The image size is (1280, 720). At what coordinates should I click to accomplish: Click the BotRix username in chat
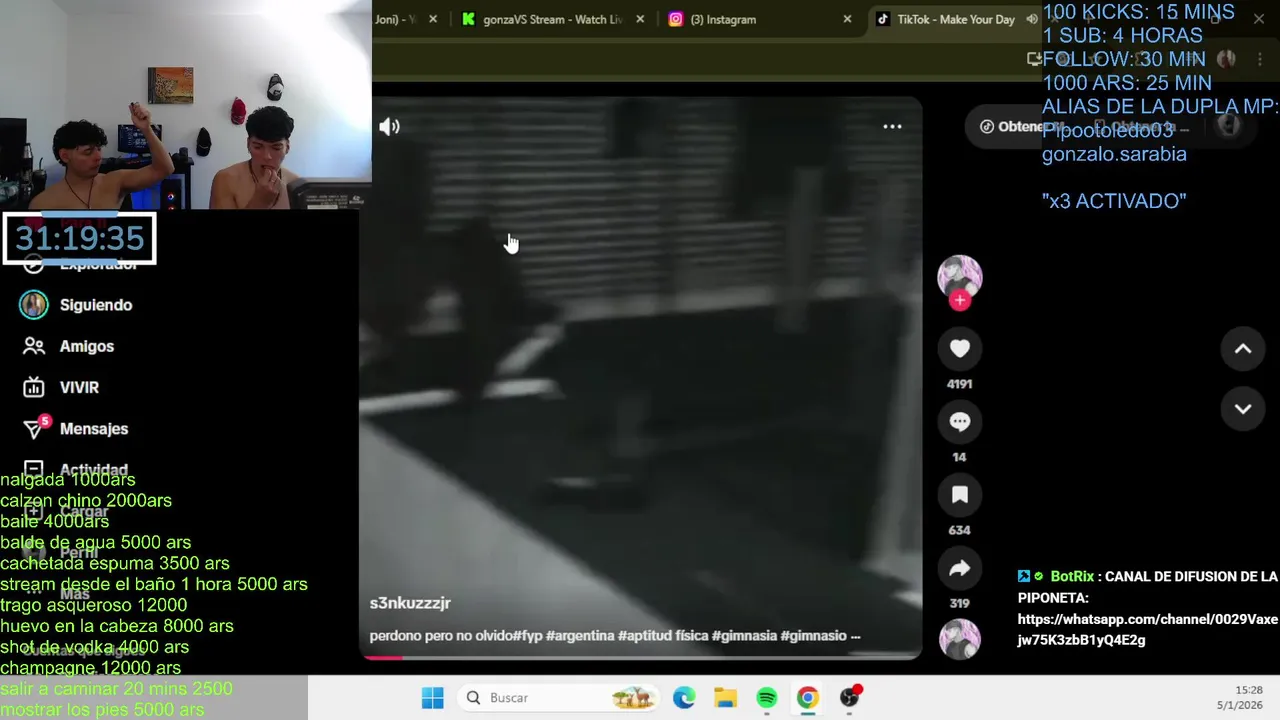coord(1072,577)
